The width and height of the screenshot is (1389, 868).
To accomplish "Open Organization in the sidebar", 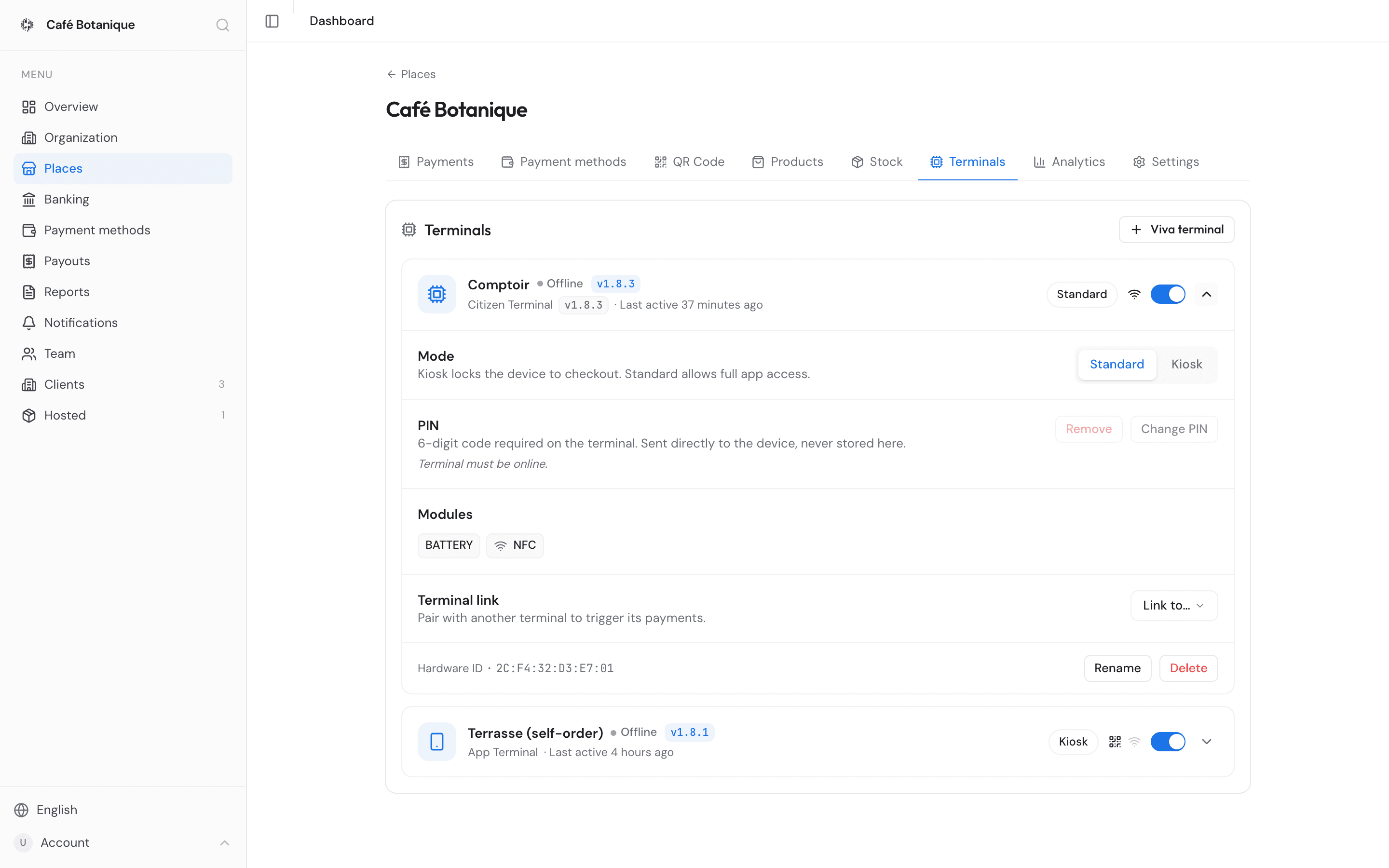I will click(123, 138).
